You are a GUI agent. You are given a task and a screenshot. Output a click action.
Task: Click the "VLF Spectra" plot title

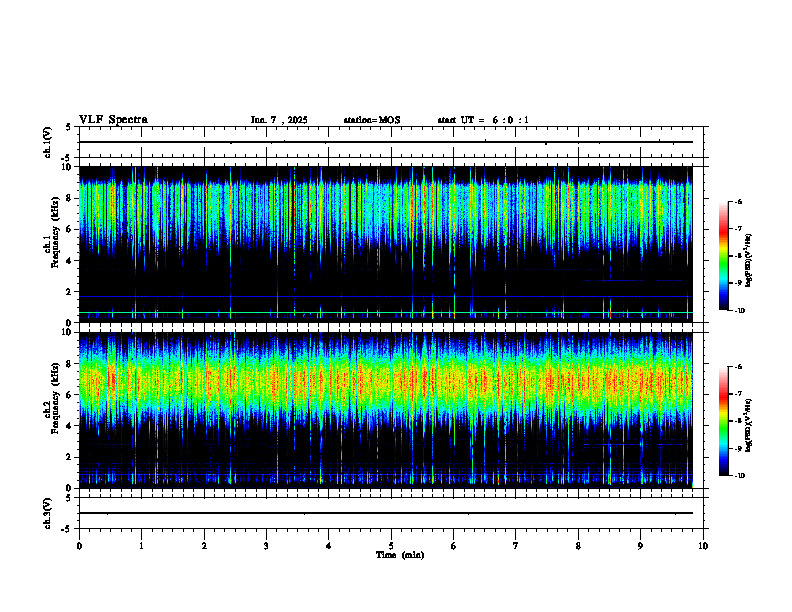point(113,120)
